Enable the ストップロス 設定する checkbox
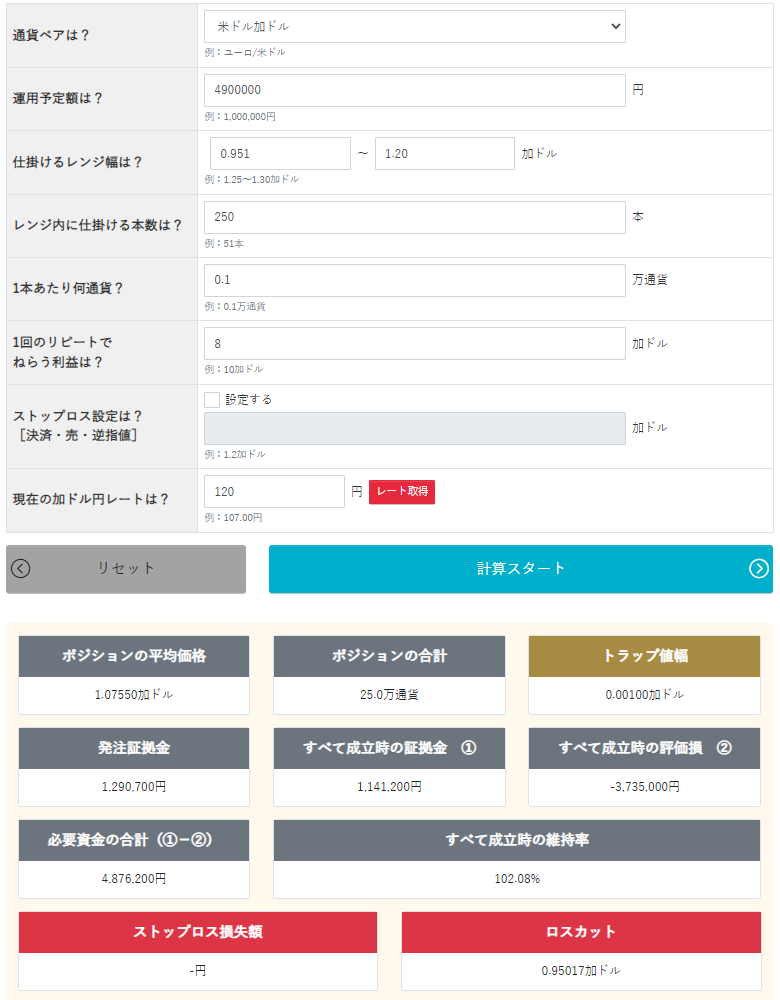 pyautogui.click(x=212, y=400)
